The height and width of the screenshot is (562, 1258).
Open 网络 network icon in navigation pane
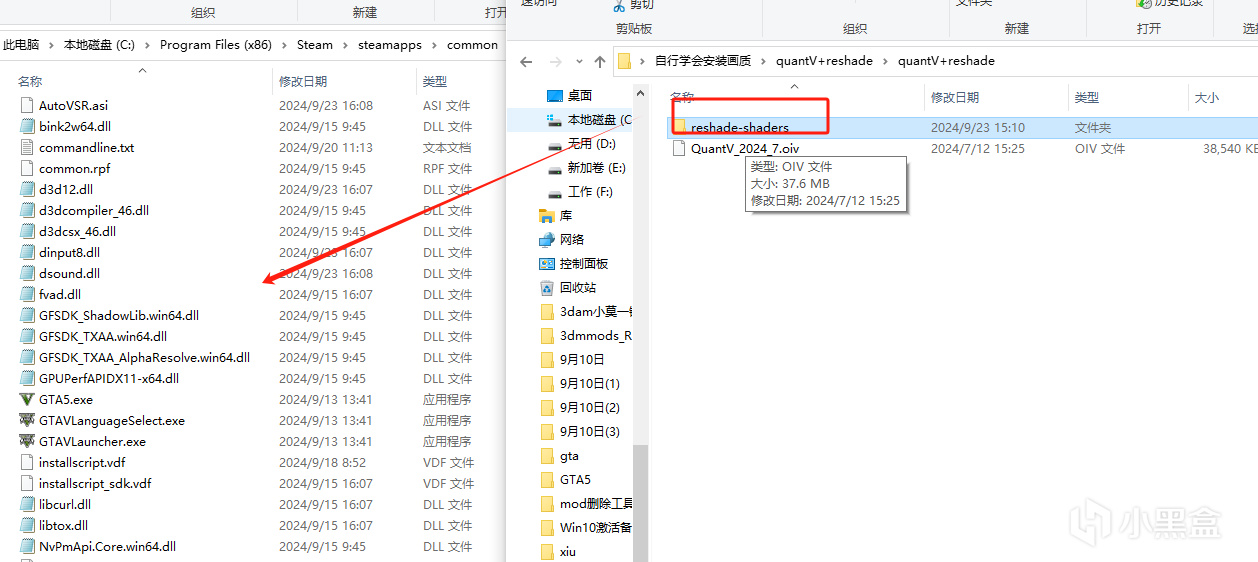point(547,240)
